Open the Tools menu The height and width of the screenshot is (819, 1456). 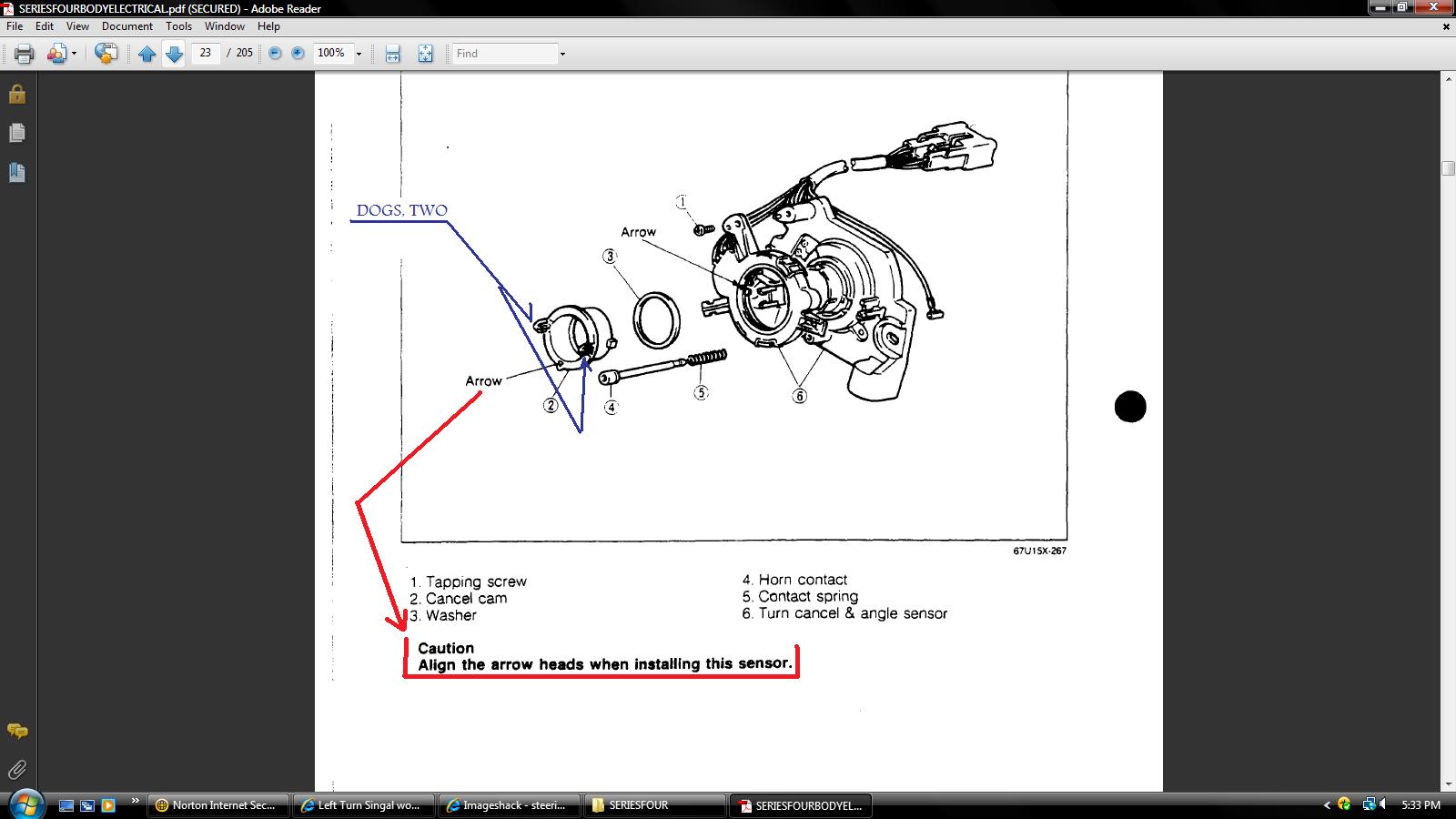tap(178, 26)
